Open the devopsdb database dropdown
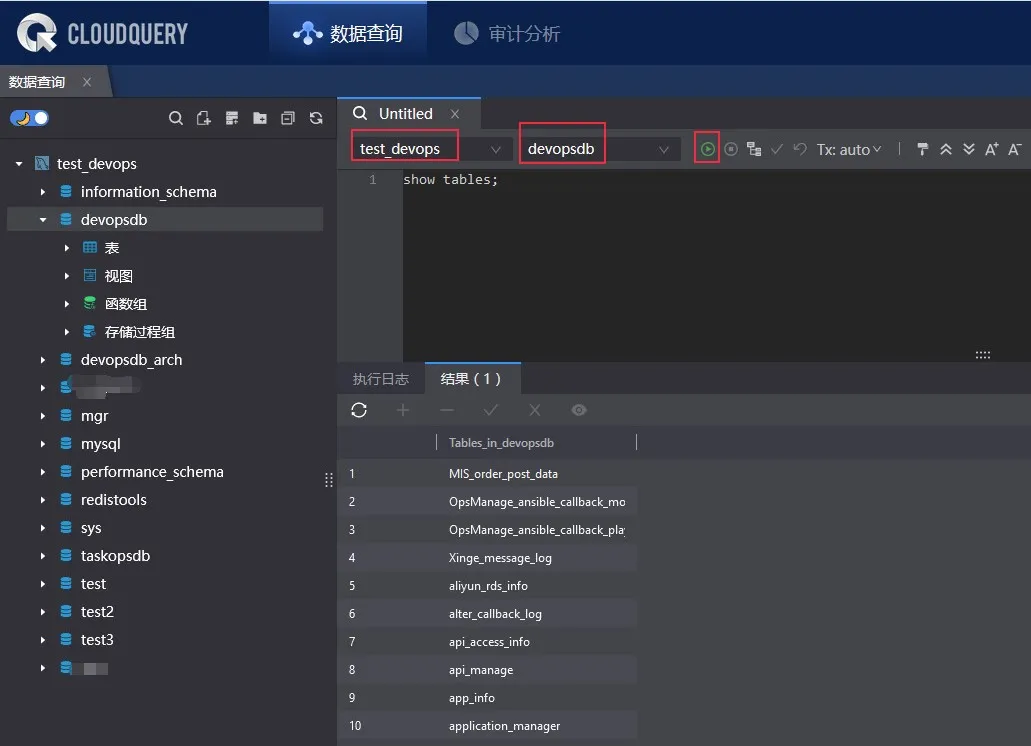The height and width of the screenshot is (746, 1031). coord(598,149)
